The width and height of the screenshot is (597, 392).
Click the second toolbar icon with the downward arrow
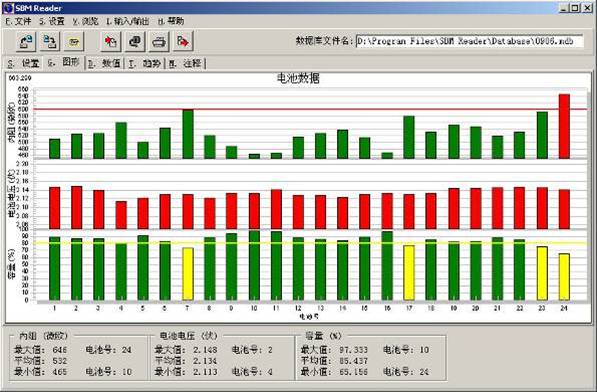point(49,41)
